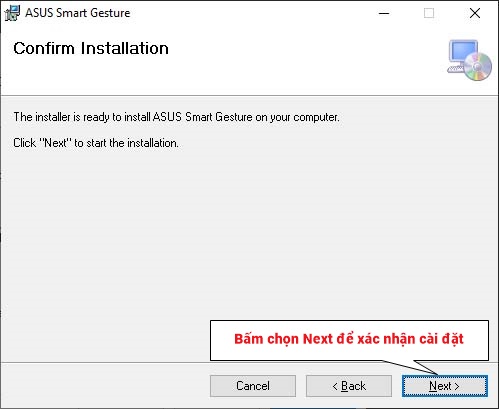Click the installer icon in the title bar
499x409 pixels.
tap(12, 13)
